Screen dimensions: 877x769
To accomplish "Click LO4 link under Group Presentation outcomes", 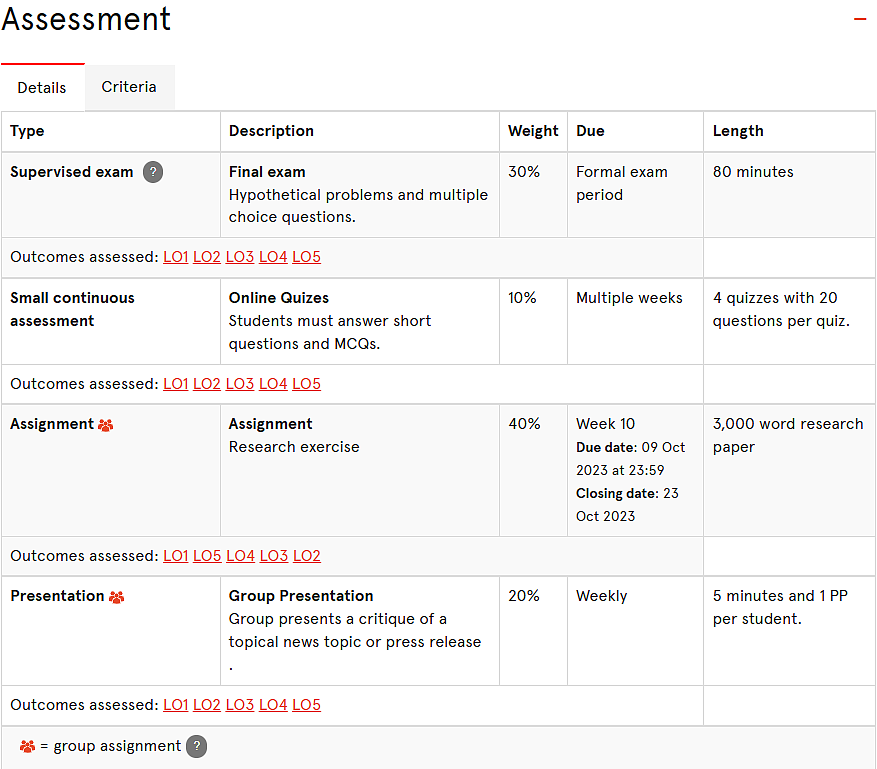I will [x=273, y=705].
